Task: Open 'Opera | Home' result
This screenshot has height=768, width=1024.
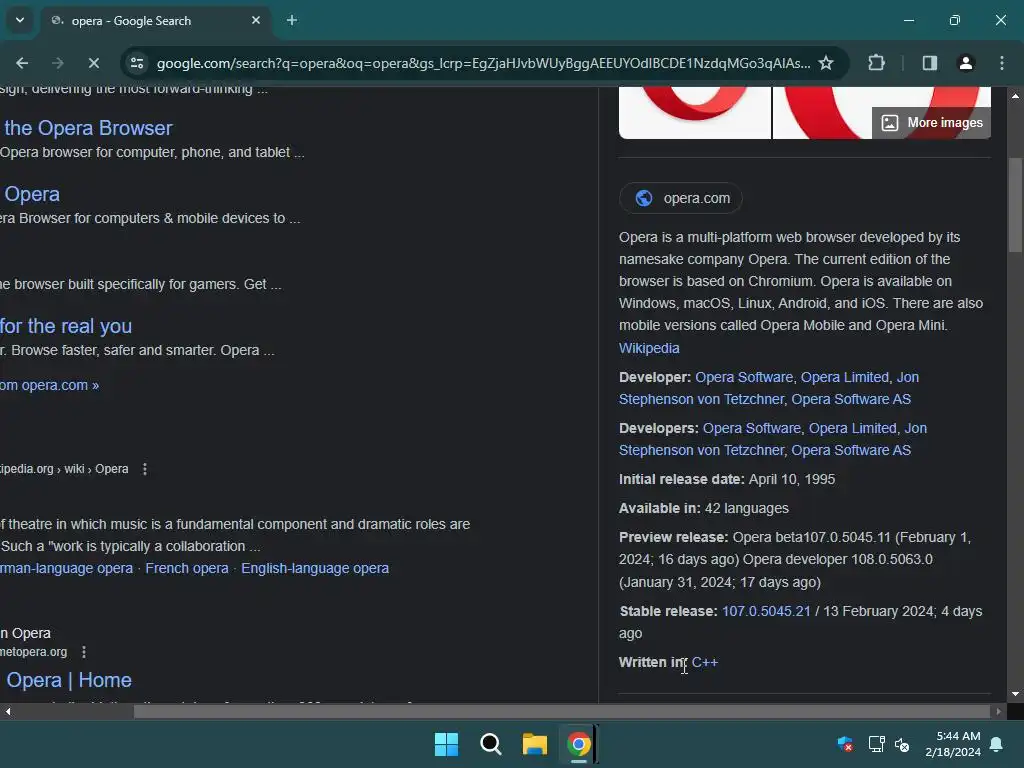Action: pyautogui.click(x=69, y=680)
